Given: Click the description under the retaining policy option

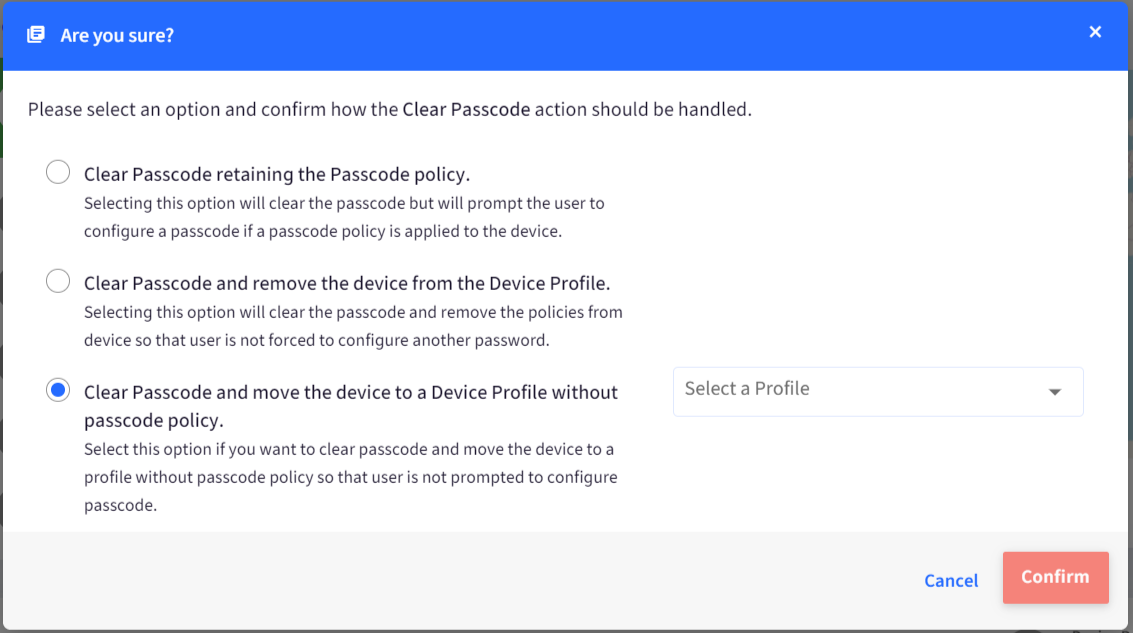Looking at the screenshot, I should coord(344,218).
